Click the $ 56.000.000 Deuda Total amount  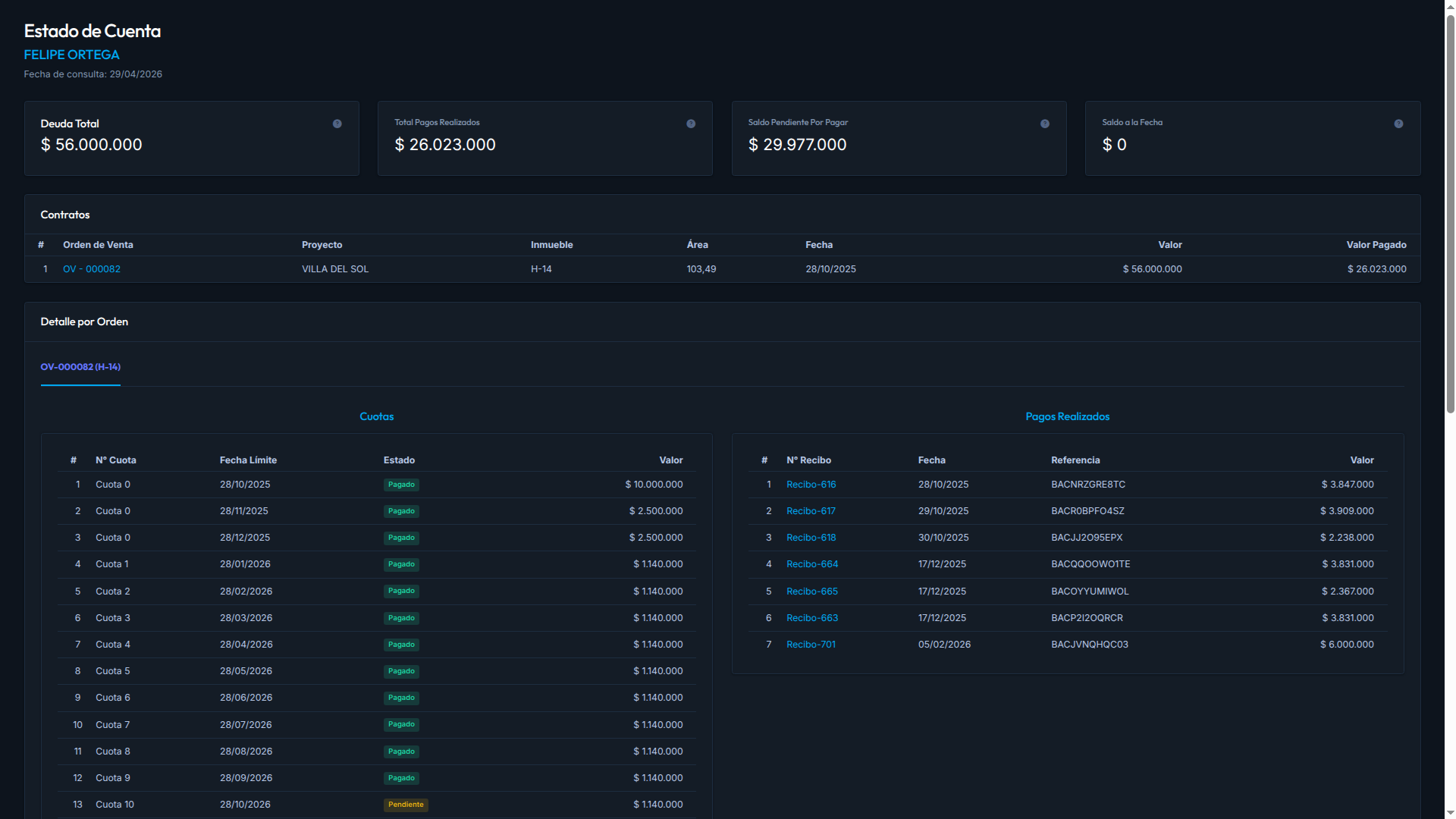tap(91, 145)
